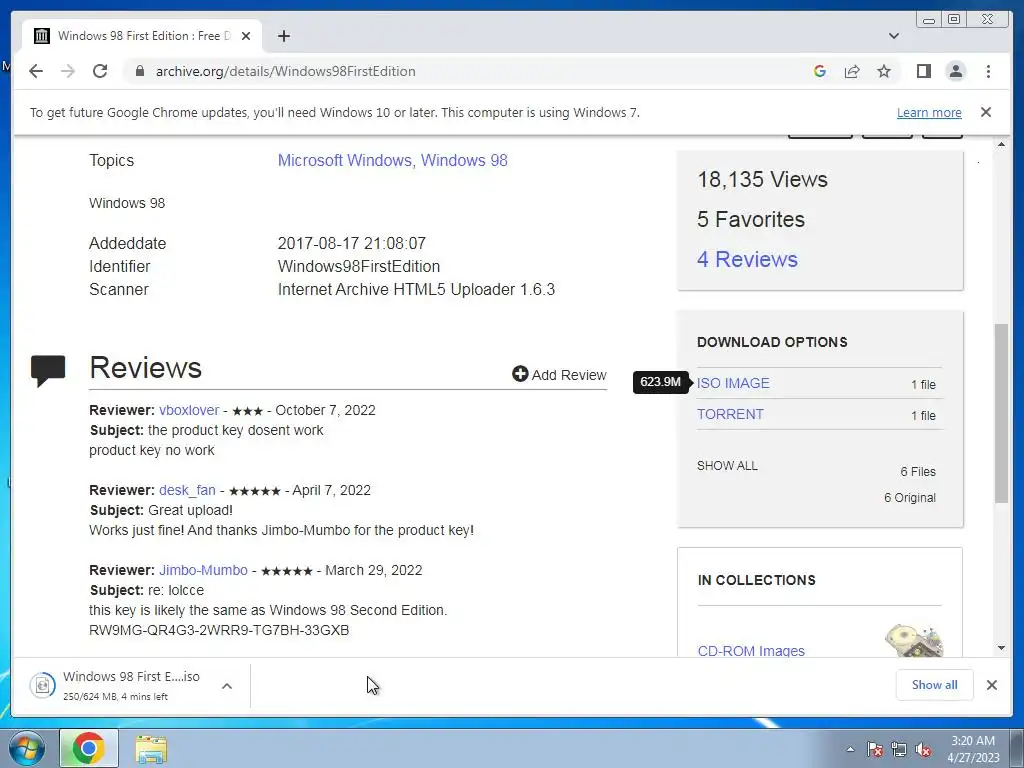Viewport: 1024px width, 768px height.
Task: Click the vertical scrollbar thumb
Action: pyautogui.click(x=1002, y=413)
